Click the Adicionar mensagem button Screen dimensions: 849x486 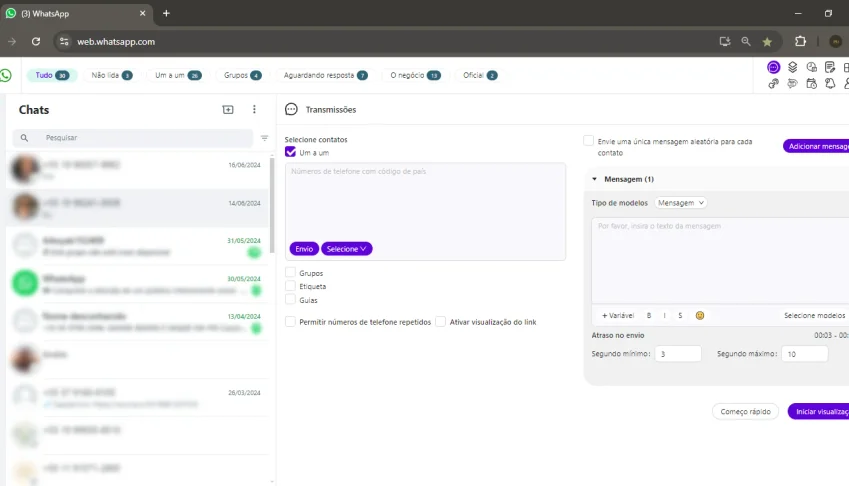pyautogui.click(x=816, y=146)
